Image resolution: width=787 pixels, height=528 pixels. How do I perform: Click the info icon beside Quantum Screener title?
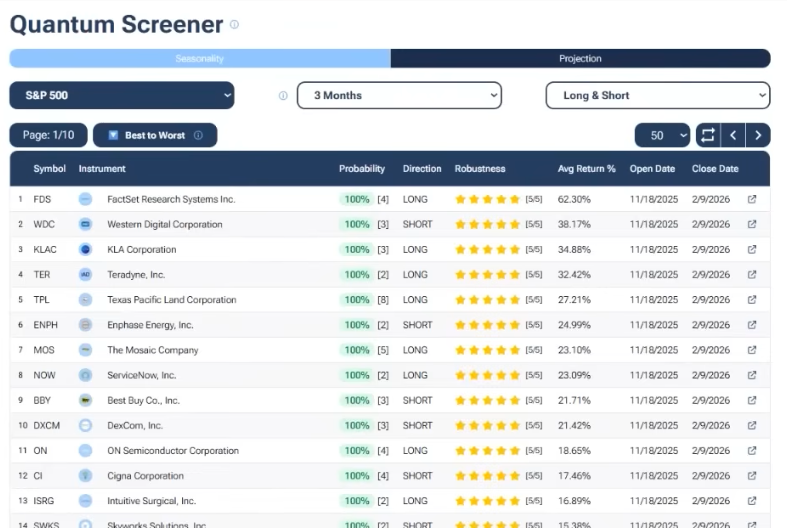tap(234, 25)
